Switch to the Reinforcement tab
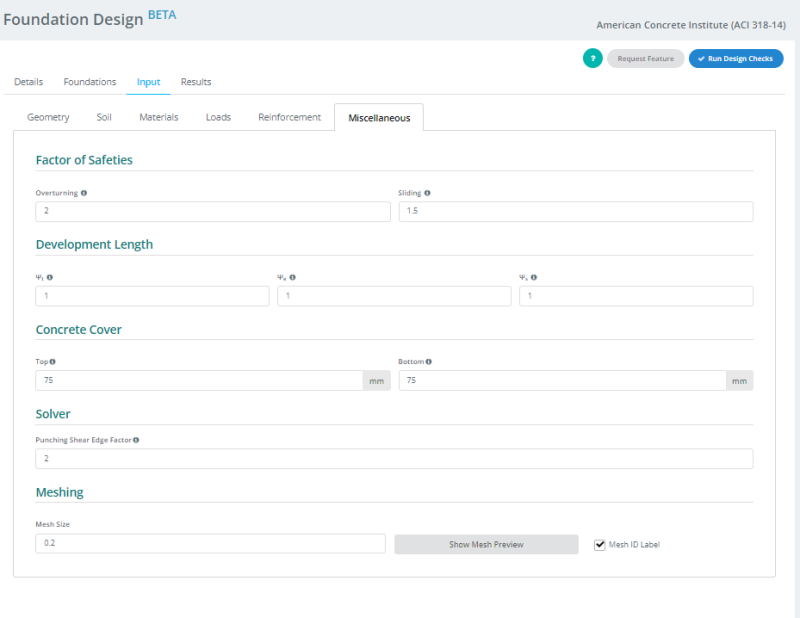This screenshot has height=618, width=800. 289,117
